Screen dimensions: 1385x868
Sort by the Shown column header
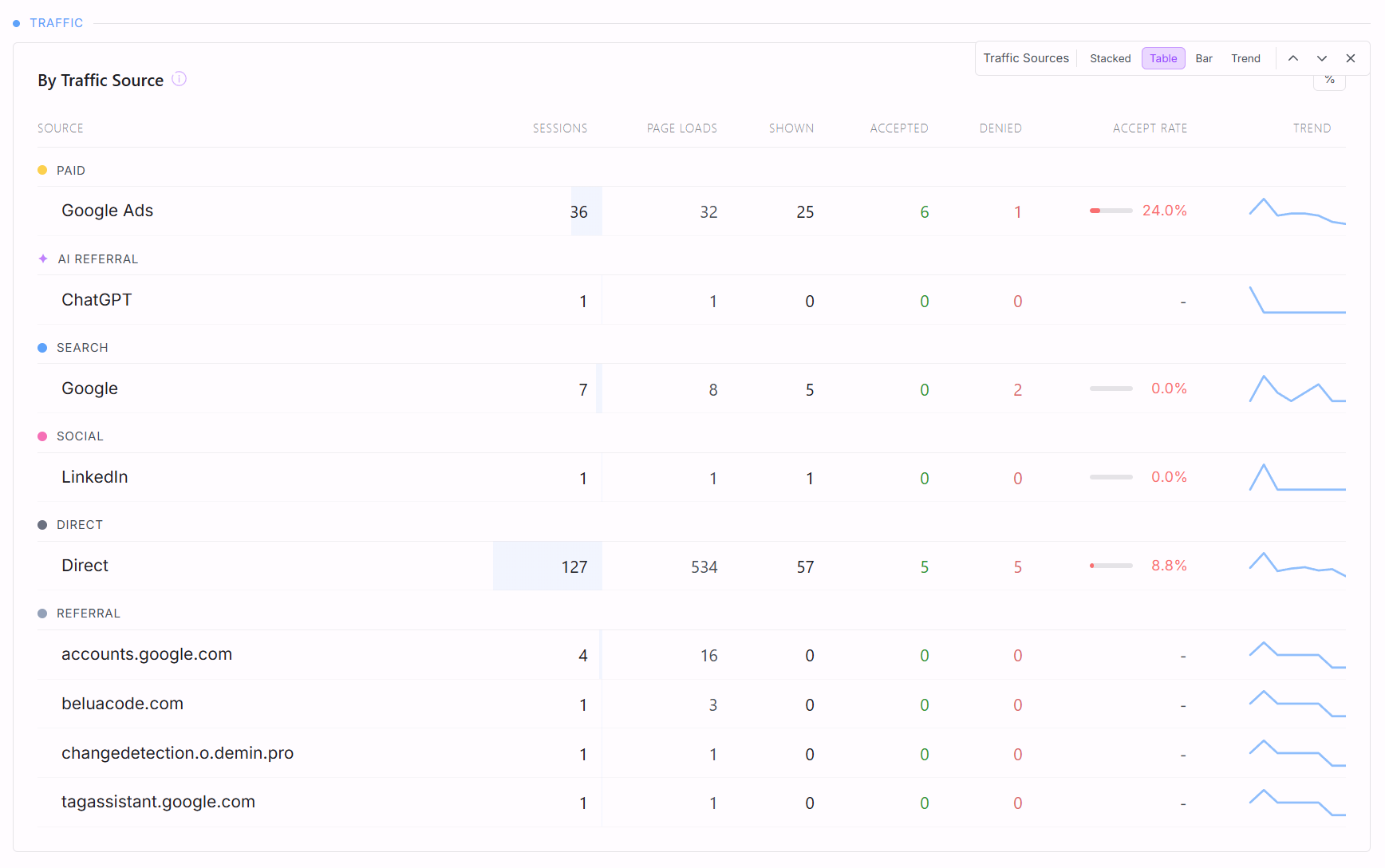click(x=791, y=128)
